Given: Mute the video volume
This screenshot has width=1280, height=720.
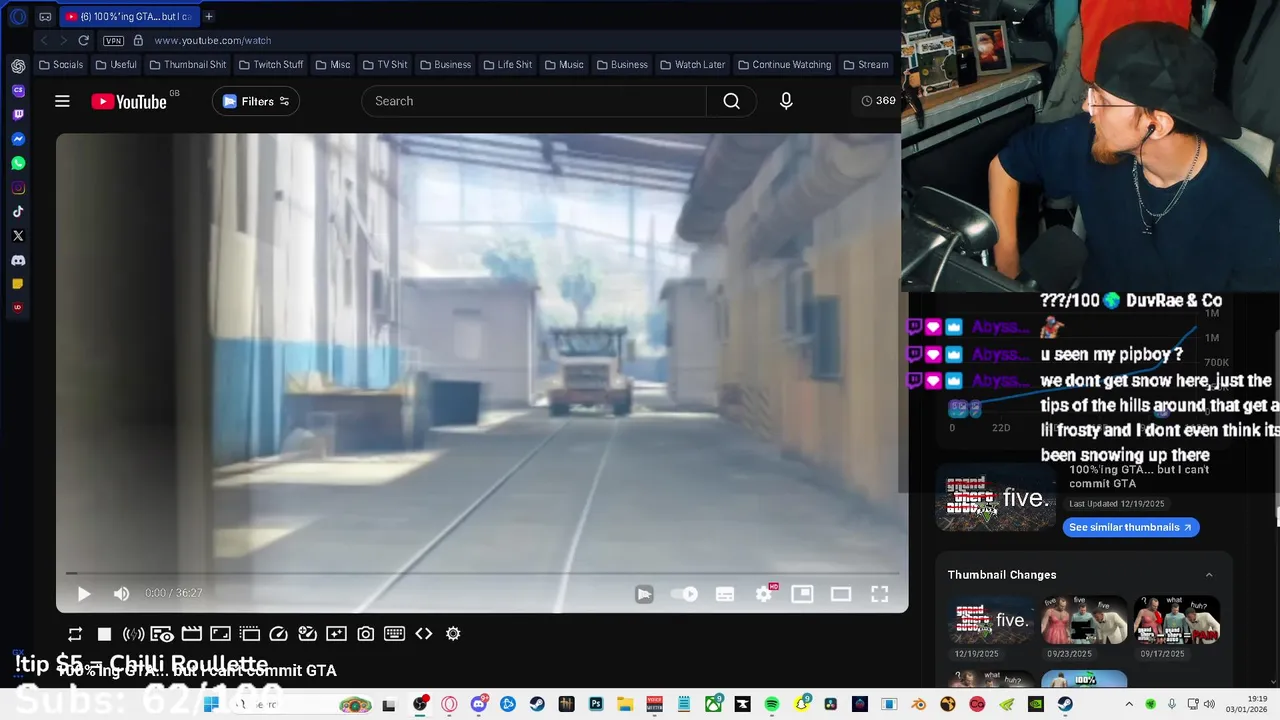Looking at the screenshot, I should (121, 594).
